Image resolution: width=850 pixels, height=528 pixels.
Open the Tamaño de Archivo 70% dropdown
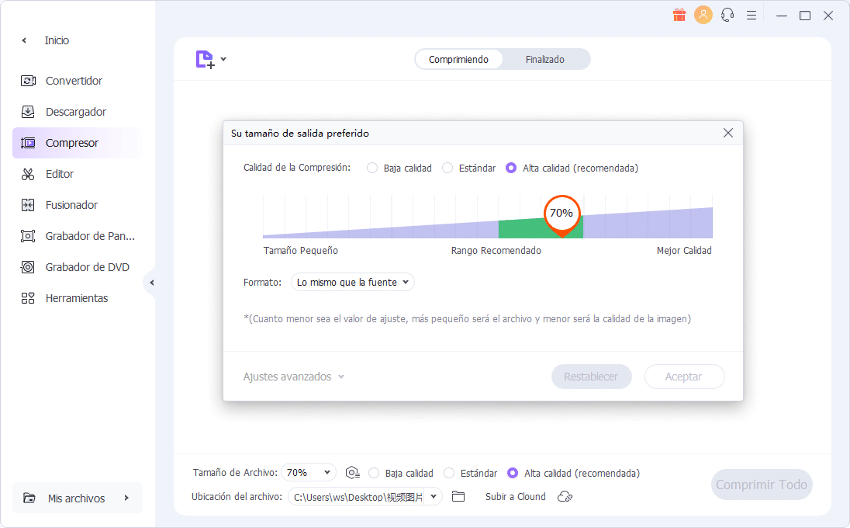309,473
